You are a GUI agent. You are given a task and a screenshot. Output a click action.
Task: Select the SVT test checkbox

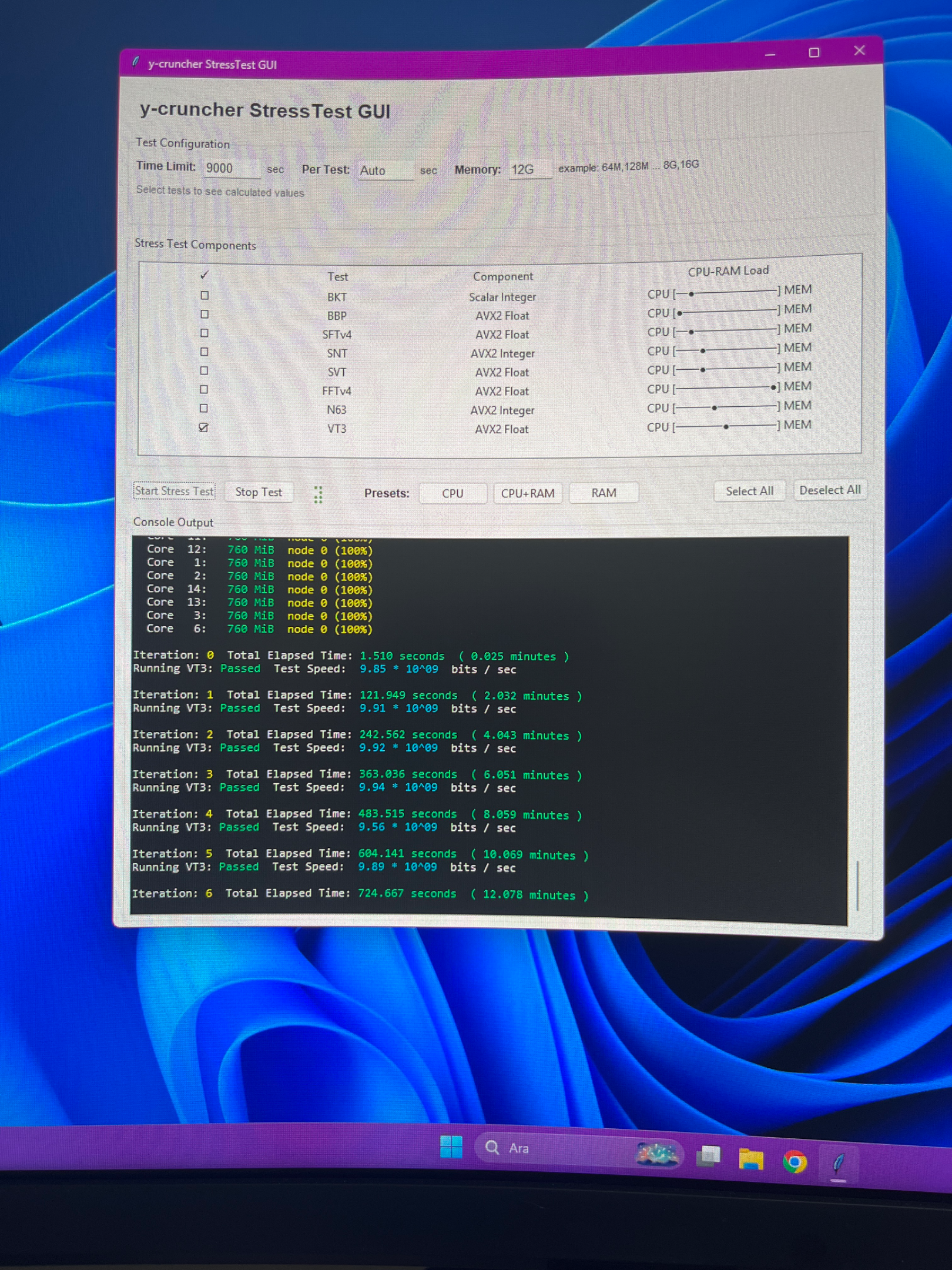click(204, 371)
